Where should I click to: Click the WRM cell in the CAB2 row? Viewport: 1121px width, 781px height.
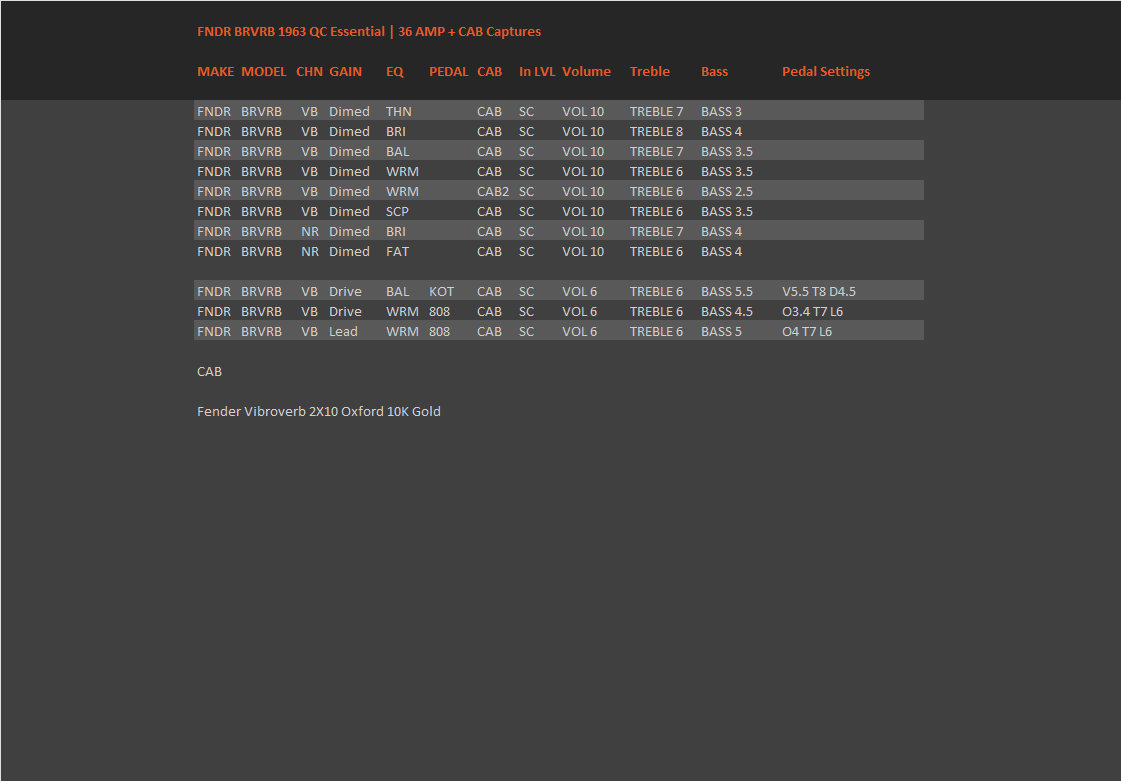403,192
